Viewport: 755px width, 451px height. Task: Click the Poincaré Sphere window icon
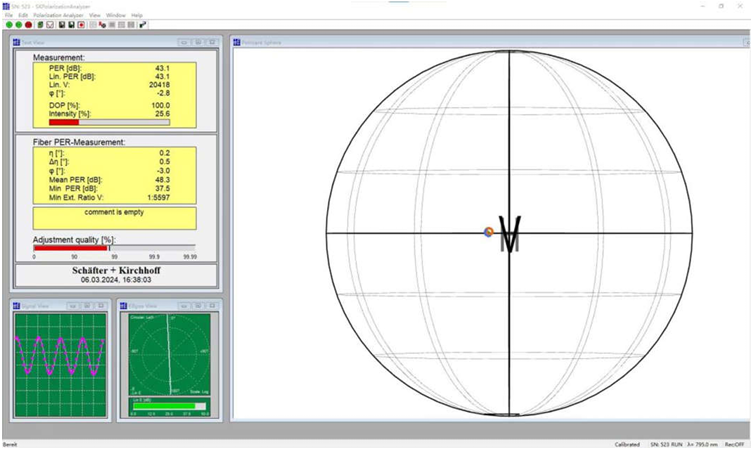[236, 42]
